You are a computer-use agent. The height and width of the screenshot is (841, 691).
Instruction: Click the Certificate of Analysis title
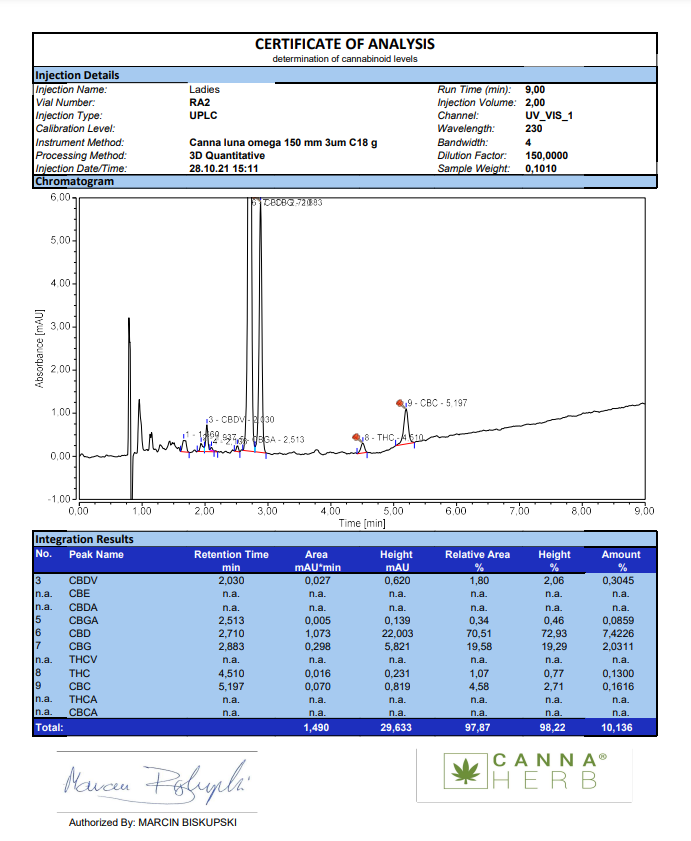click(344, 44)
